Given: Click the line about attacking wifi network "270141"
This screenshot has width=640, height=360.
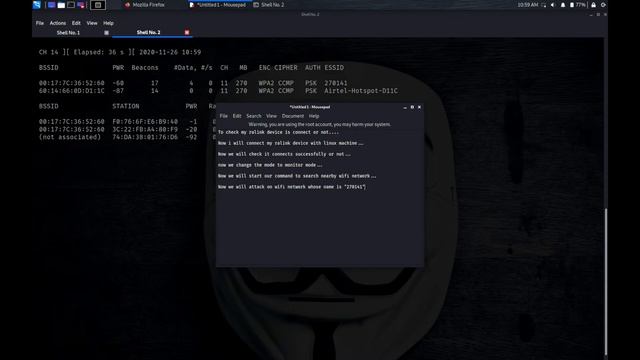Looking at the screenshot, I should pos(291,187).
